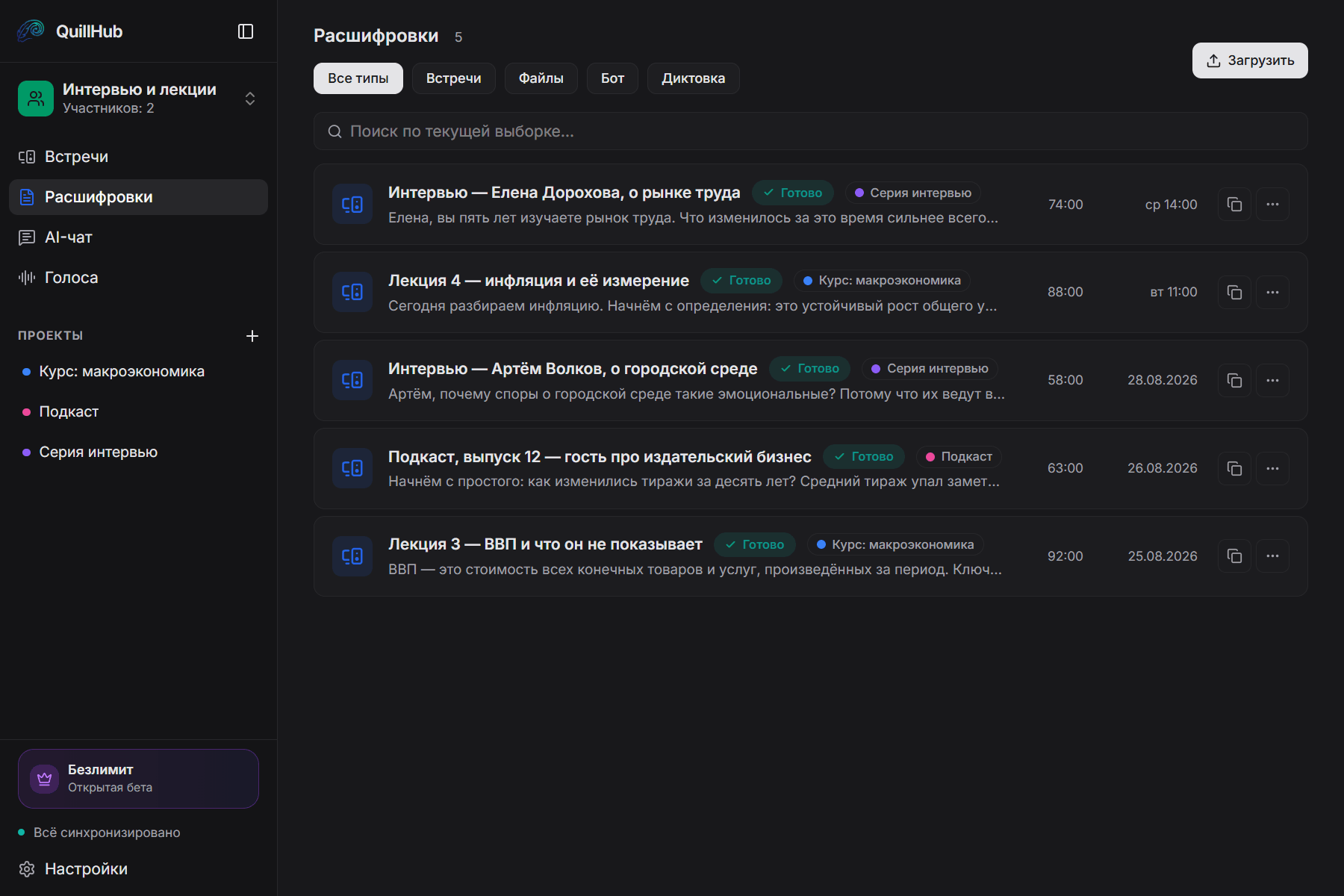Open Лекция 4 — инфляция и её измерение
The image size is (1344, 896).
pyautogui.click(x=538, y=281)
